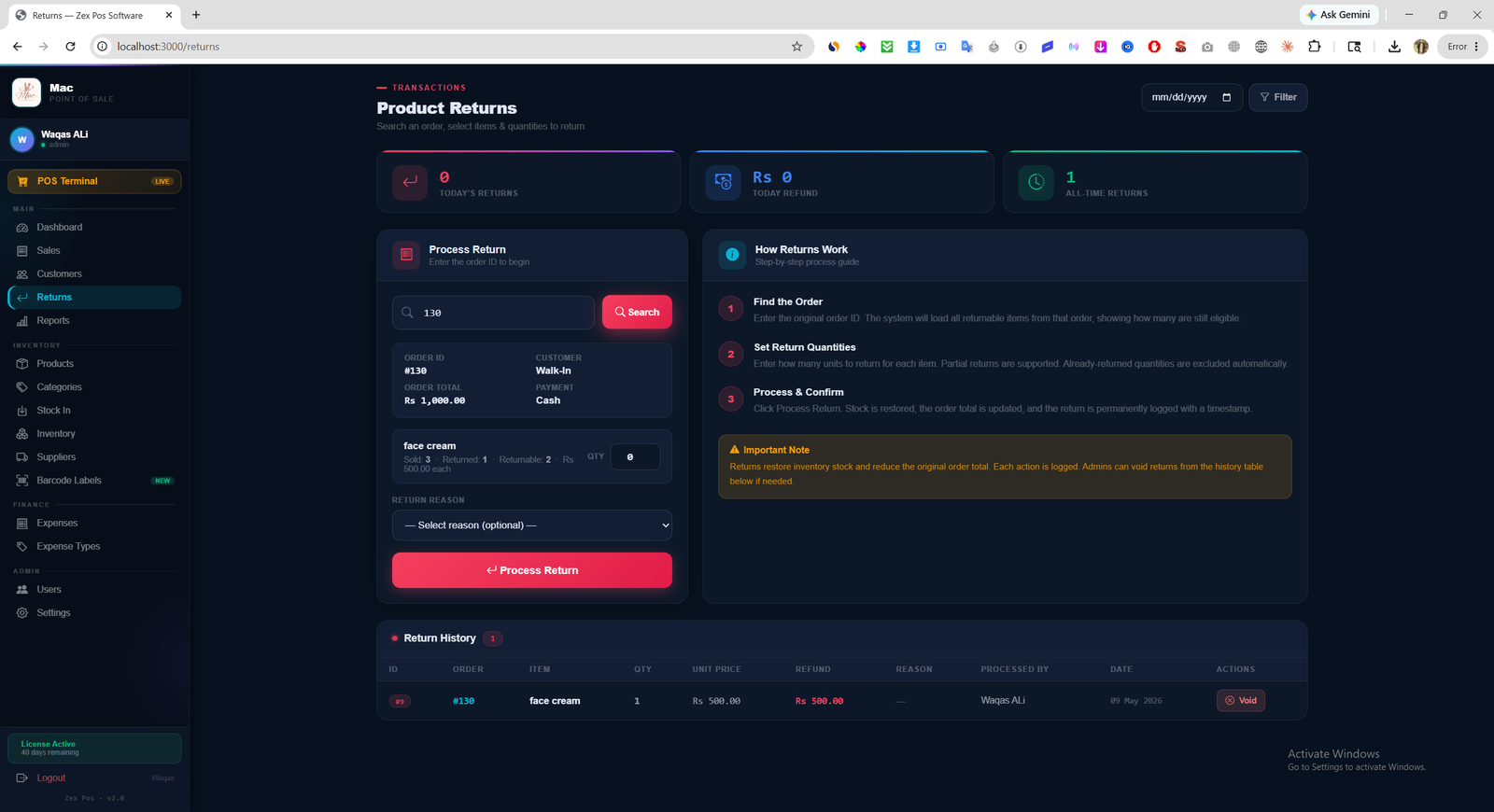The image size is (1494, 812).
Task: Open the browser Extensions puzzle icon
Action: pyautogui.click(x=1315, y=47)
